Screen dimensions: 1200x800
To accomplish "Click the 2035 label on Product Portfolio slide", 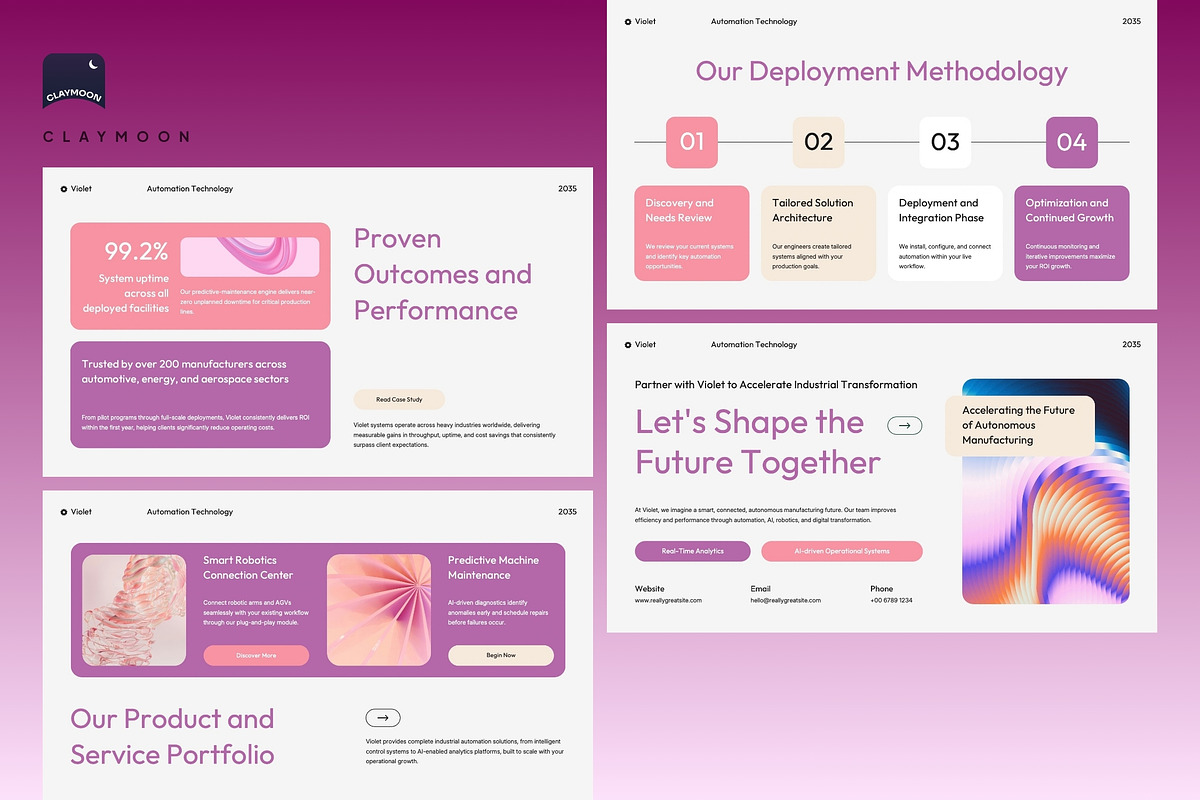I will (567, 512).
